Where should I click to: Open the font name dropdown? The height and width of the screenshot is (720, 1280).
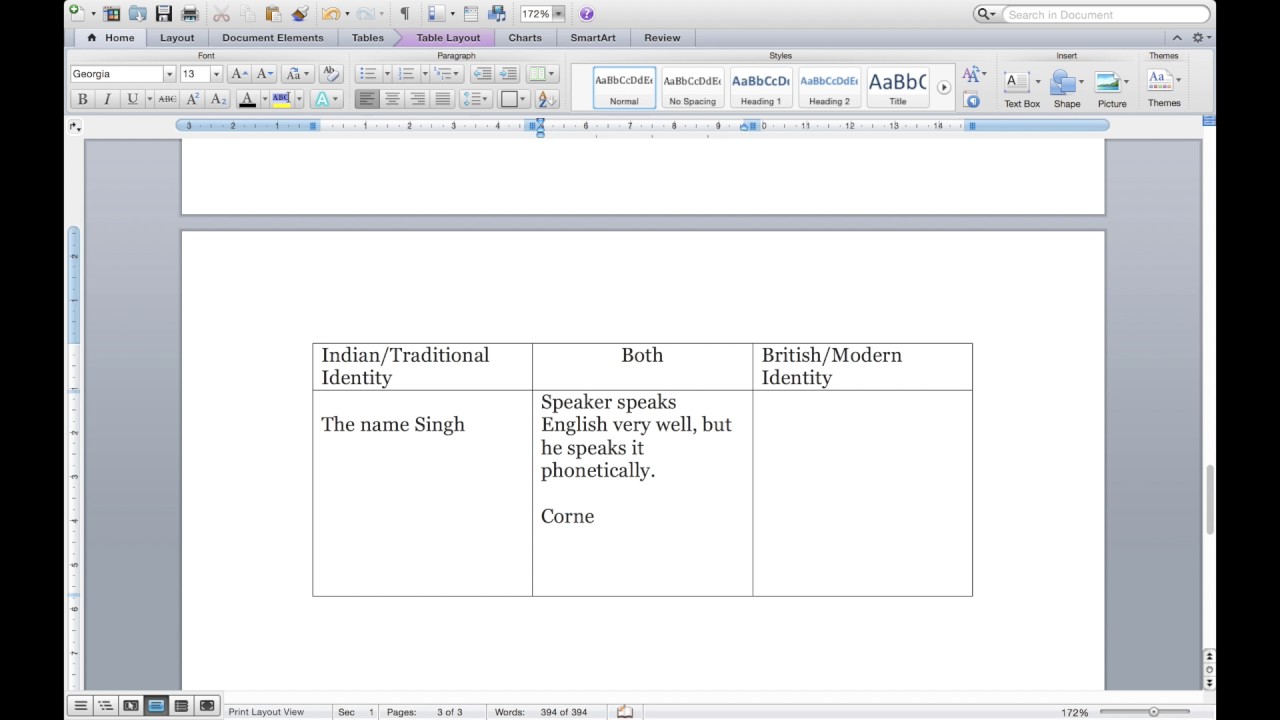pos(169,74)
